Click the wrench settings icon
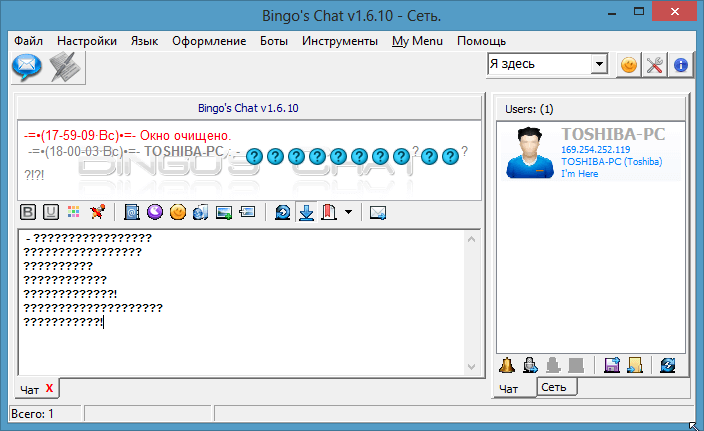Image resolution: width=704 pixels, height=431 pixels. point(655,65)
